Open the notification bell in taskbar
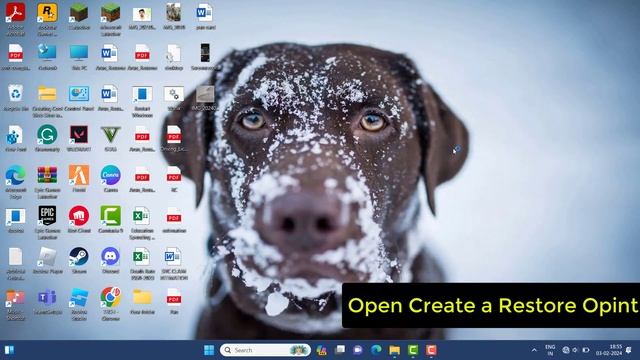 629,350
